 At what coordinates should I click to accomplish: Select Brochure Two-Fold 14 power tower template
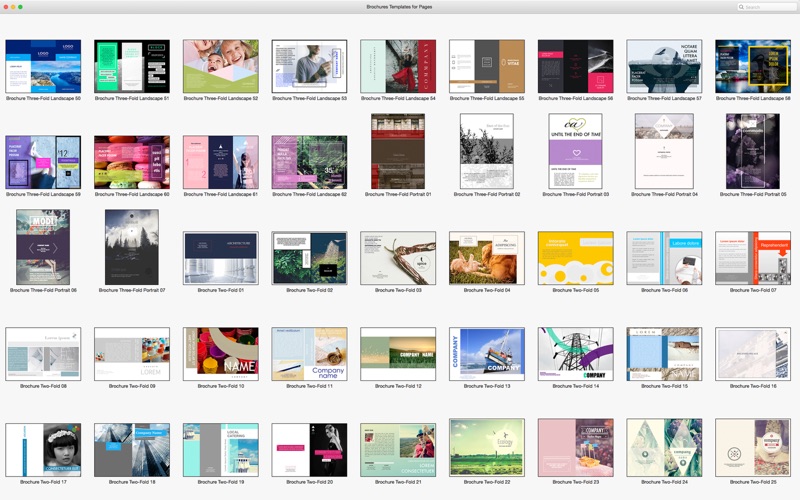tap(576, 354)
